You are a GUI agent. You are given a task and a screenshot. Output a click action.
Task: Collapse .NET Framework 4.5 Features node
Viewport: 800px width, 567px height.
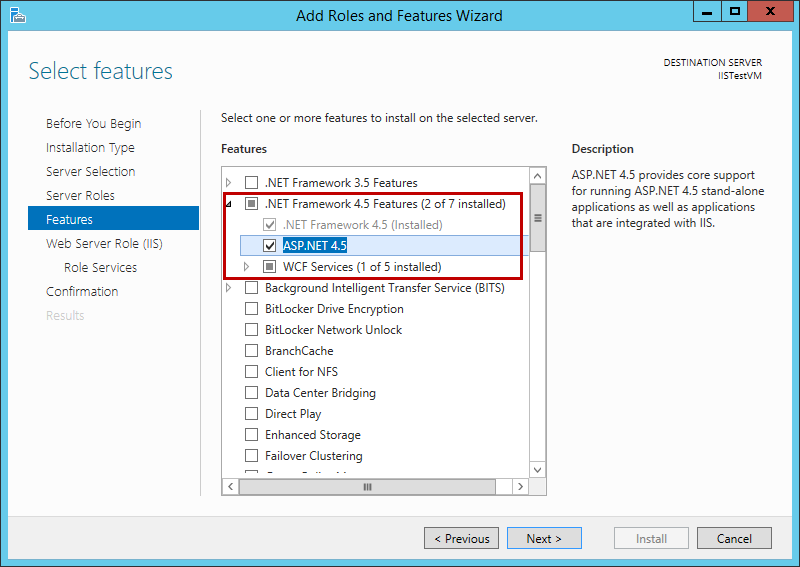coord(229,204)
